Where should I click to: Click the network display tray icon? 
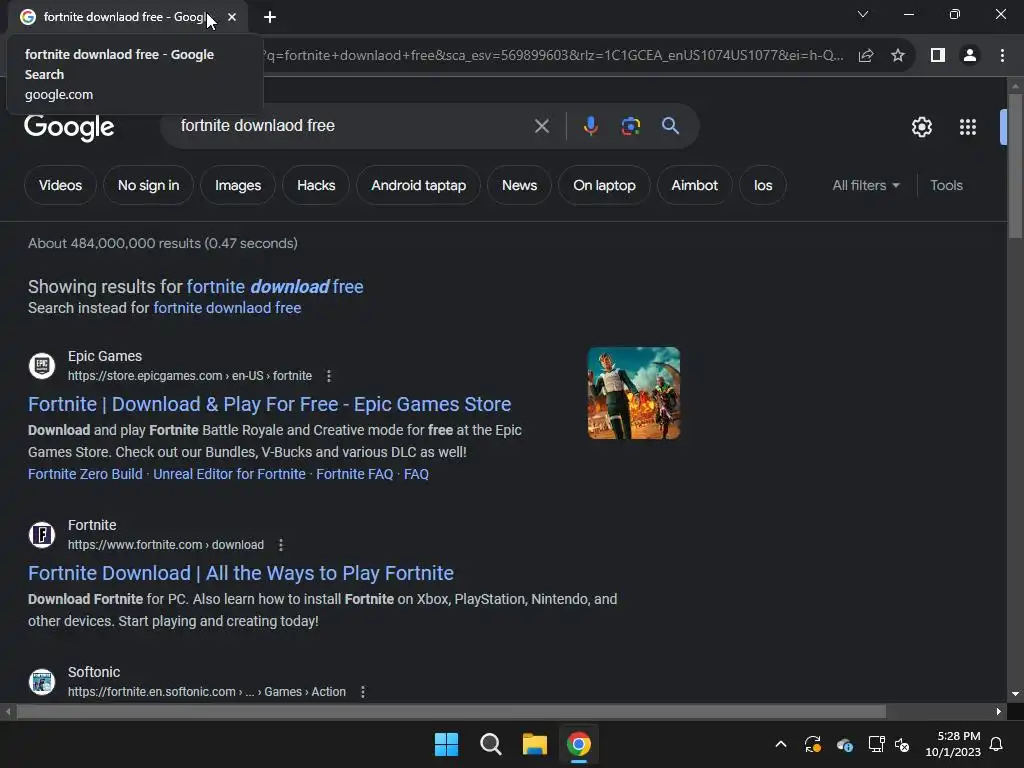click(876, 744)
